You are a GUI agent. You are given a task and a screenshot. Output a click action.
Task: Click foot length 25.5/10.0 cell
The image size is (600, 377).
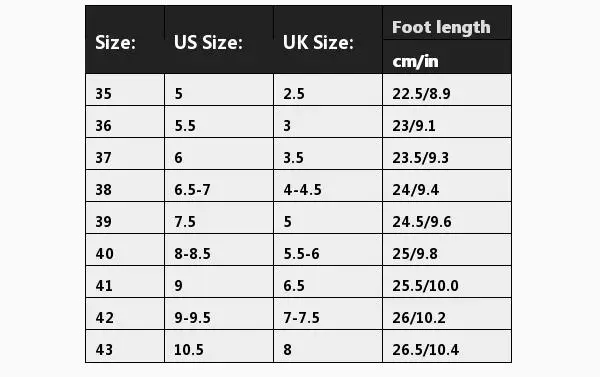point(447,282)
